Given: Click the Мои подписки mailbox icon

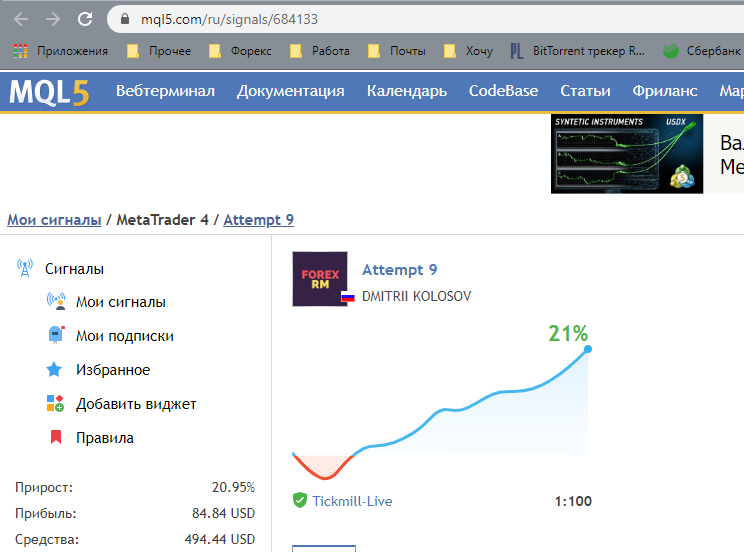Looking at the screenshot, I should point(56,335).
